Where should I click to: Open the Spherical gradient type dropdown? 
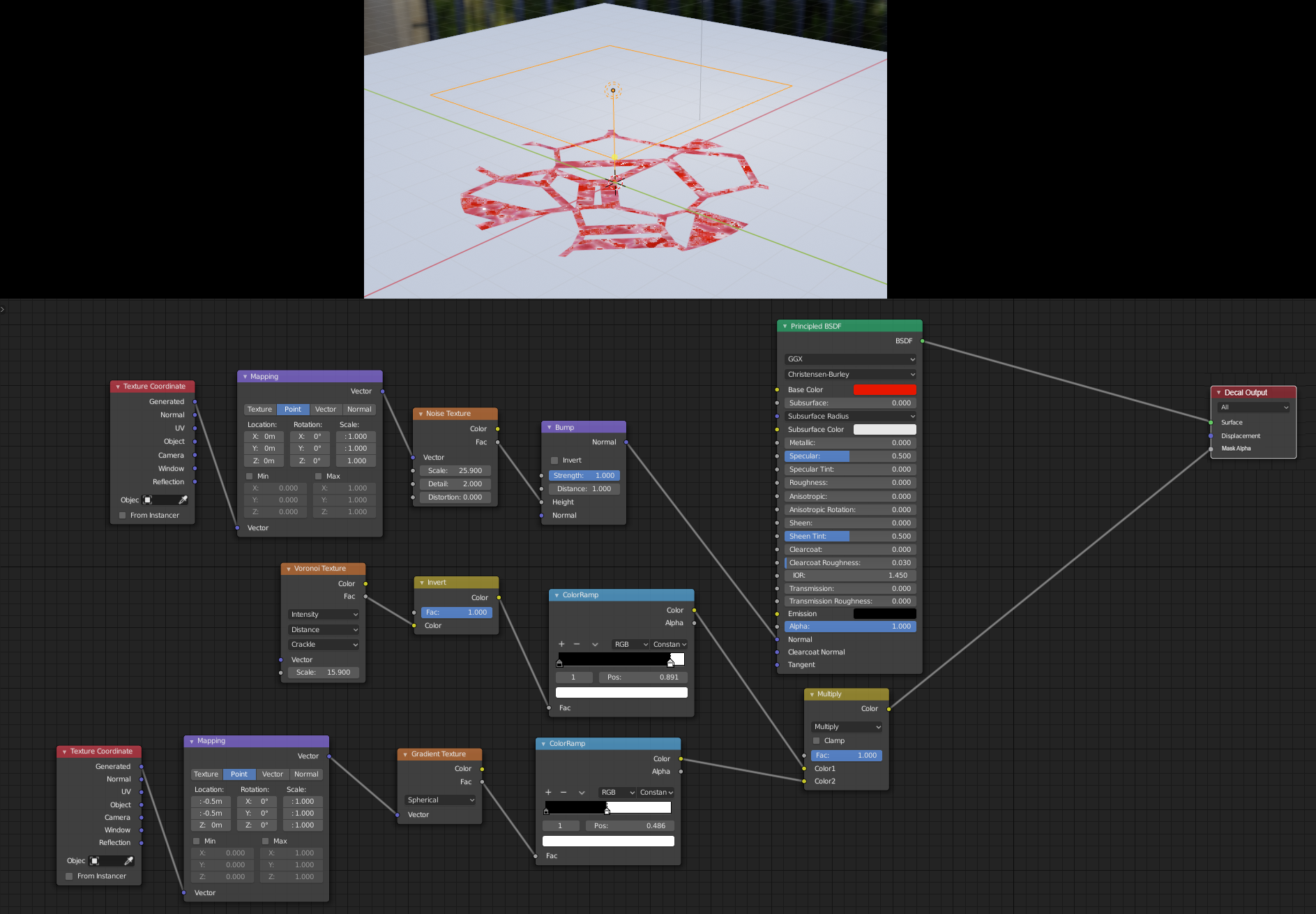click(x=440, y=800)
